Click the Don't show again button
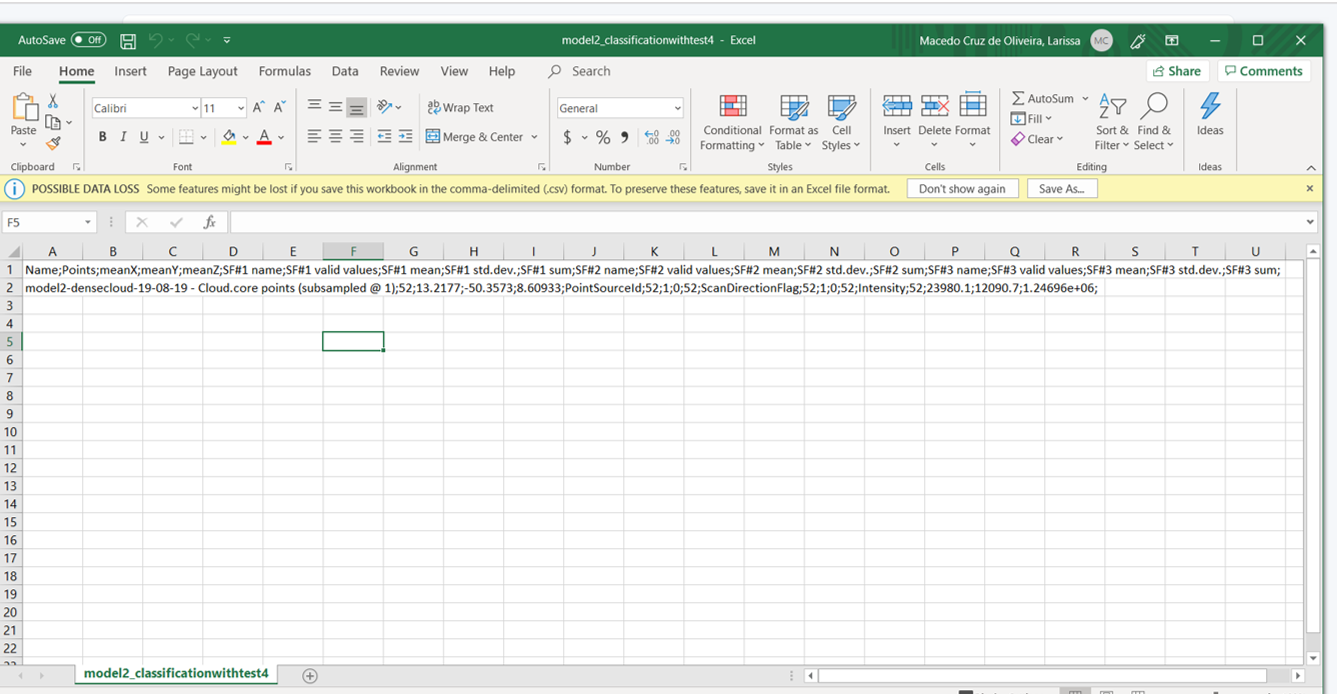 (962, 189)
